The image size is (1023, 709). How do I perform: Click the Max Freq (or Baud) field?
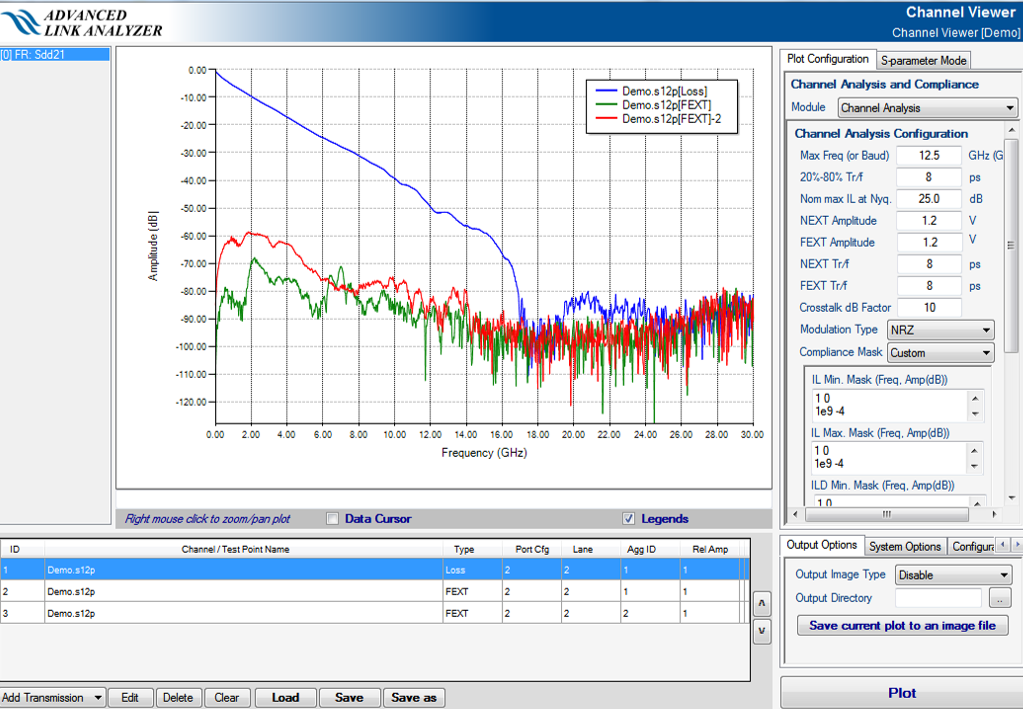click(x=928, y=155)
